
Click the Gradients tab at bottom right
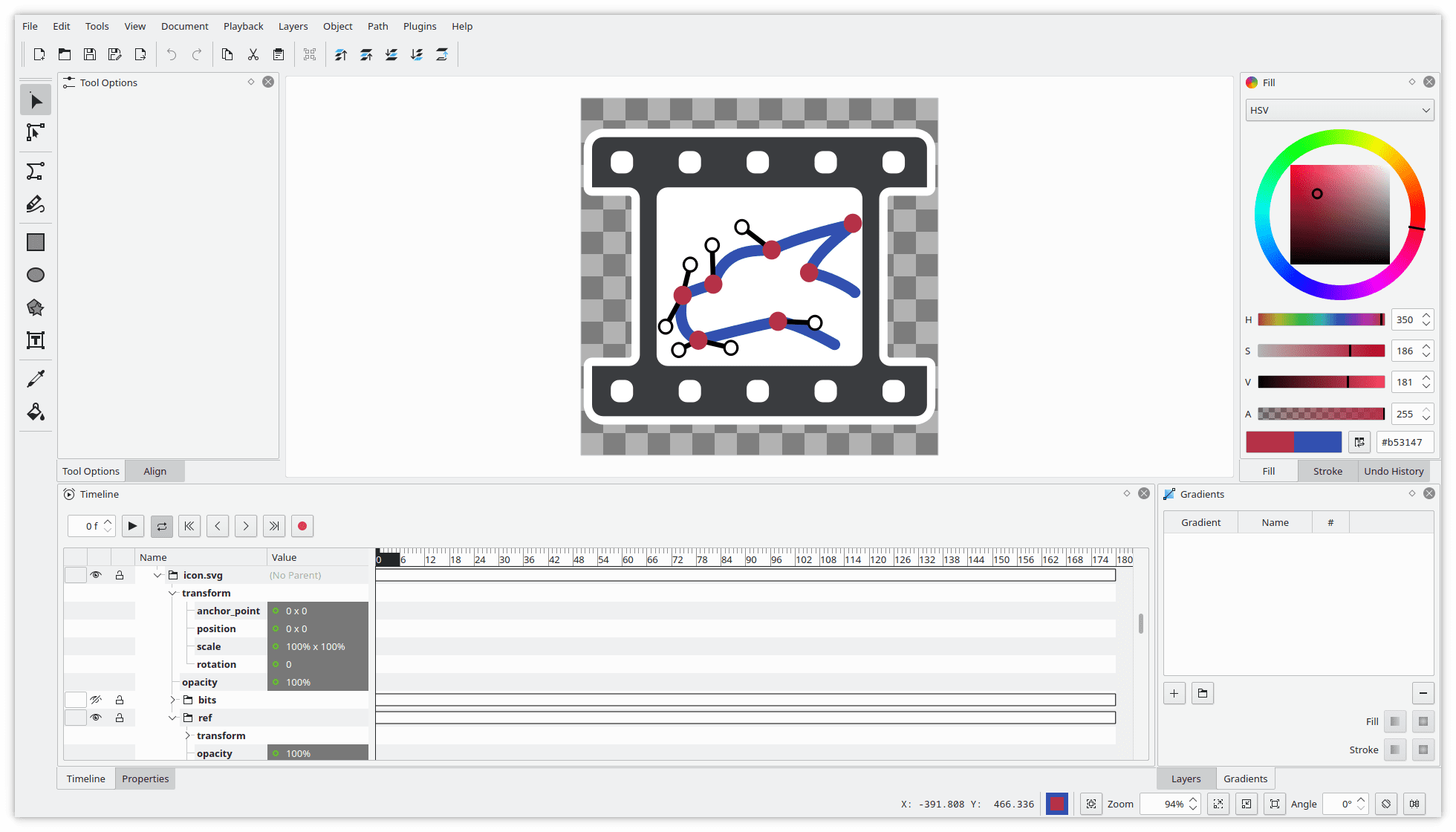(x=1245, y=778)
